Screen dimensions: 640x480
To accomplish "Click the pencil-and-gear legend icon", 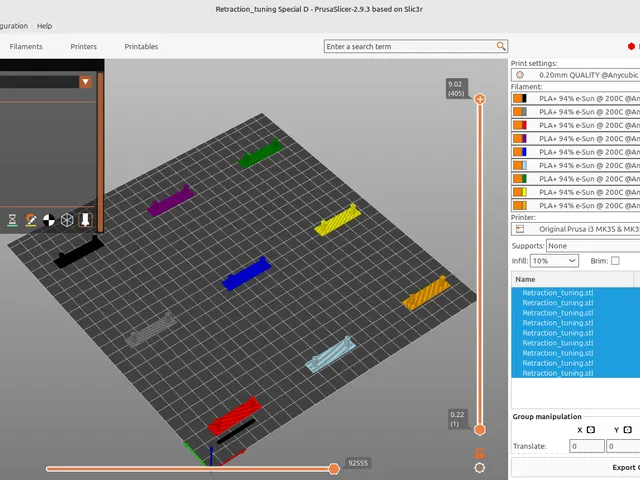I will point(31,220).
